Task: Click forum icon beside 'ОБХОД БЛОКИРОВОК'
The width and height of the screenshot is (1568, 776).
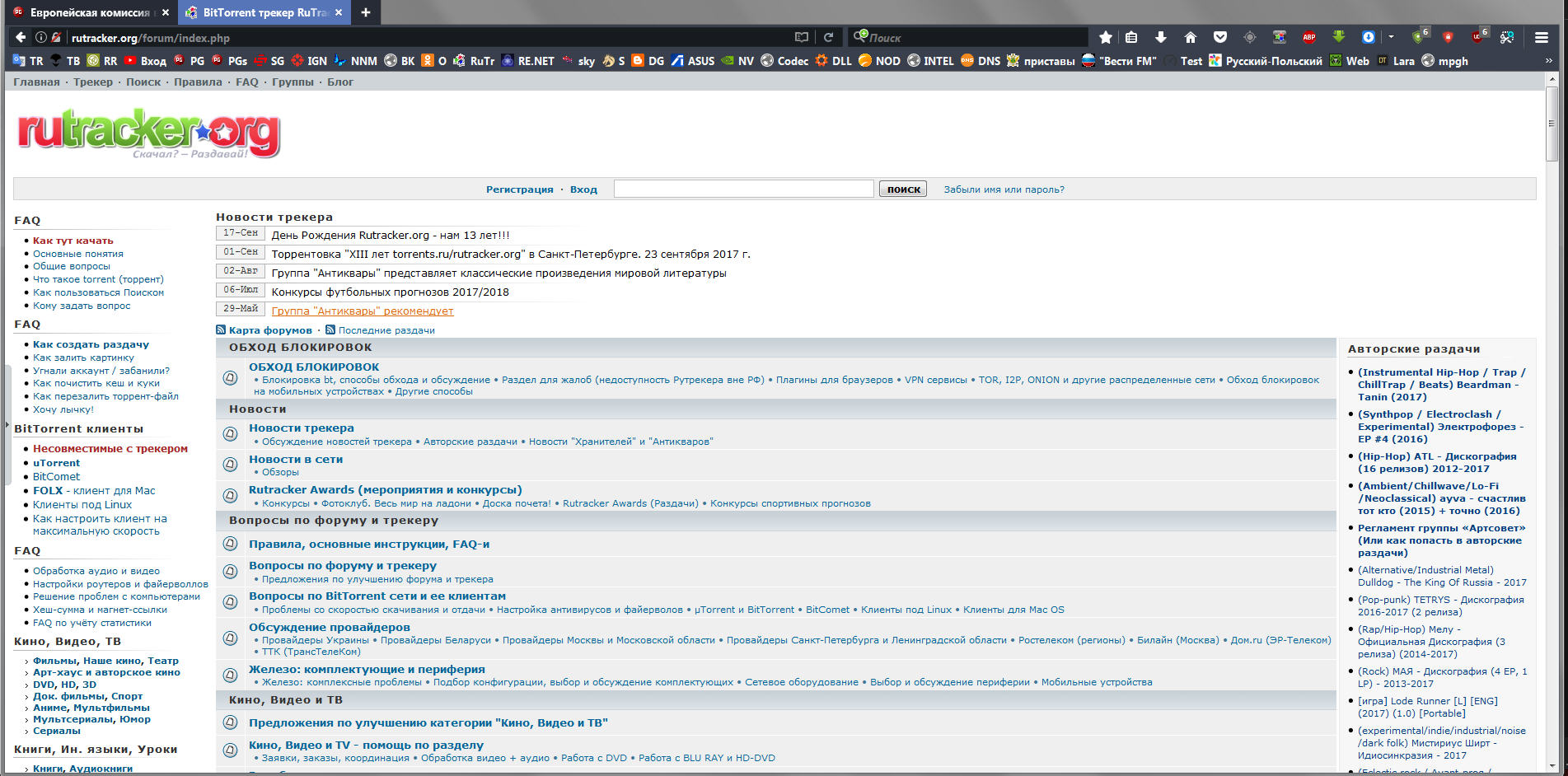Action: click(x=231, y=378)
